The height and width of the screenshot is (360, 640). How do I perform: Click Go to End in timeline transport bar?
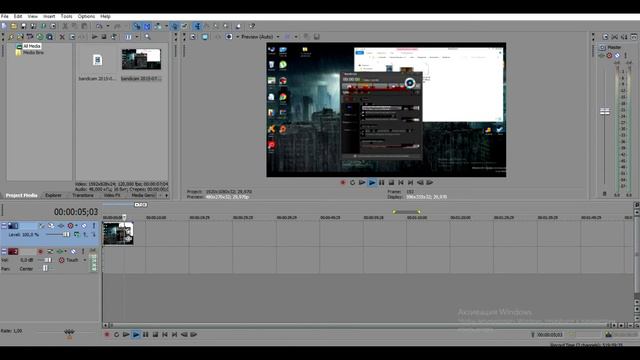(174, 334)
